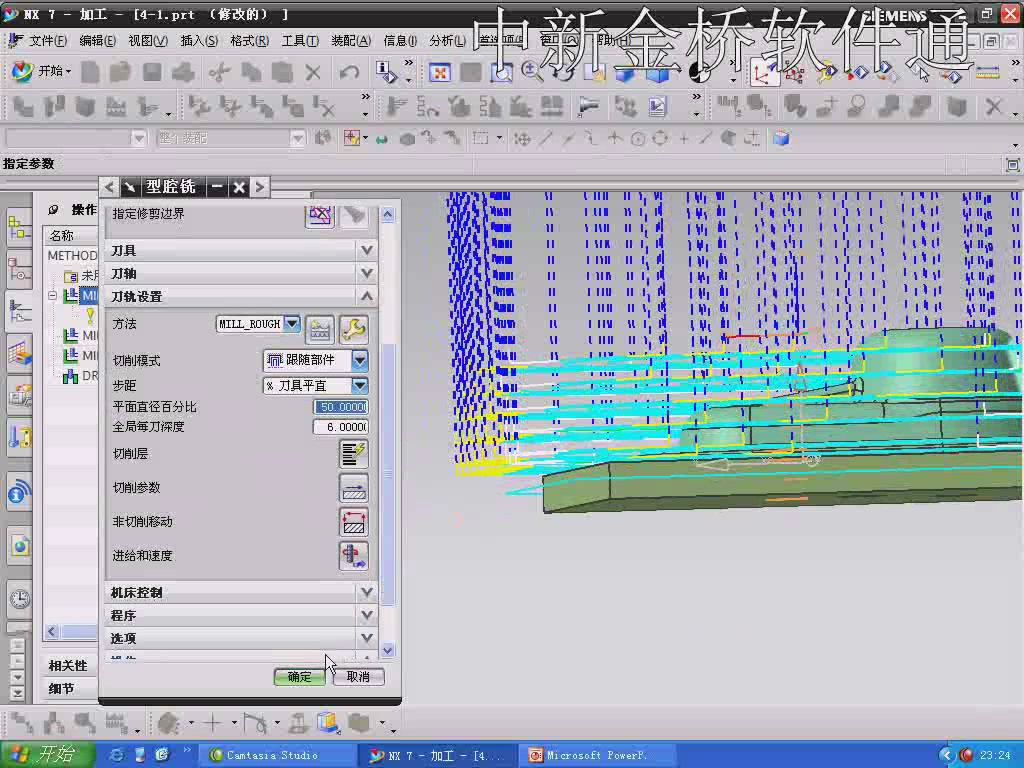Open the Assembly Navigator sidebar icon
The width and height of the screenshot is (1024, 768).
point(19,229)
